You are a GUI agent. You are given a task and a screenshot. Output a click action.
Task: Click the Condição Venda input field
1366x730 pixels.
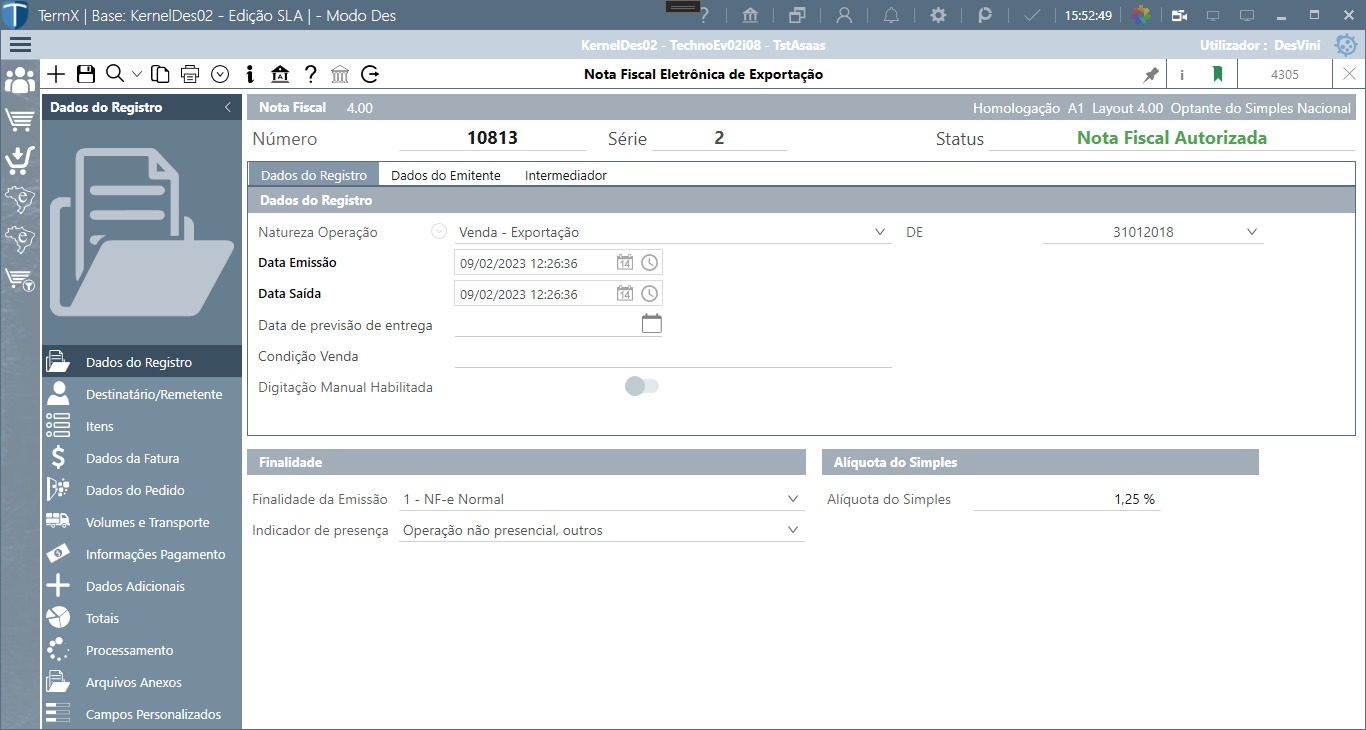point(673,356)
